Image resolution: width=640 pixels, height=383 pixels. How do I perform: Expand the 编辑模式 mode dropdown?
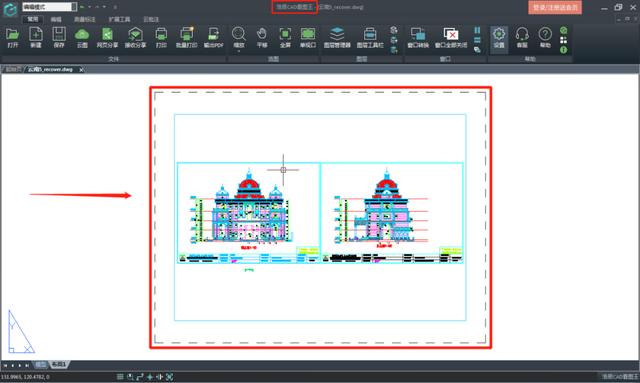(73, 7)
